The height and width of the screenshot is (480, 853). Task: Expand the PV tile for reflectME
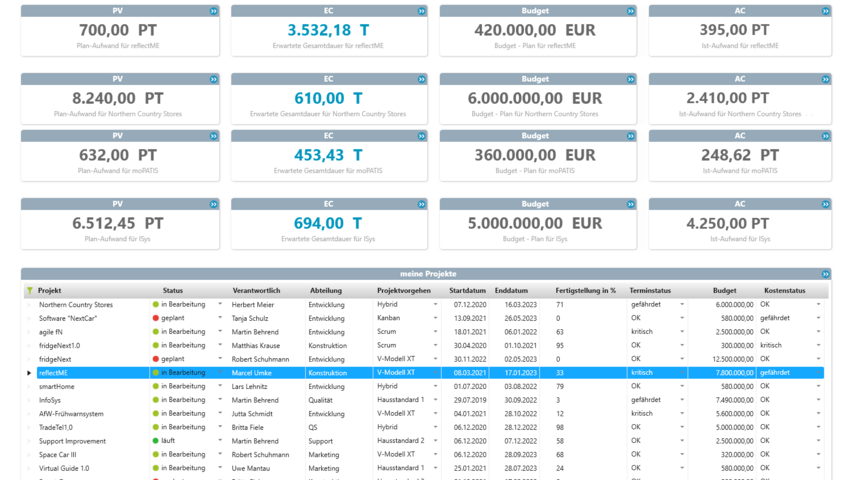point(213,11)
